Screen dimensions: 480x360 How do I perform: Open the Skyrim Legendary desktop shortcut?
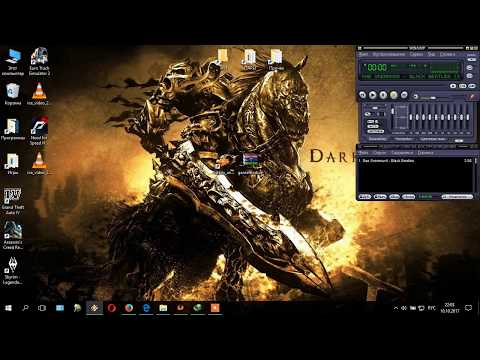pyautogui.click(x=13, y=271)
